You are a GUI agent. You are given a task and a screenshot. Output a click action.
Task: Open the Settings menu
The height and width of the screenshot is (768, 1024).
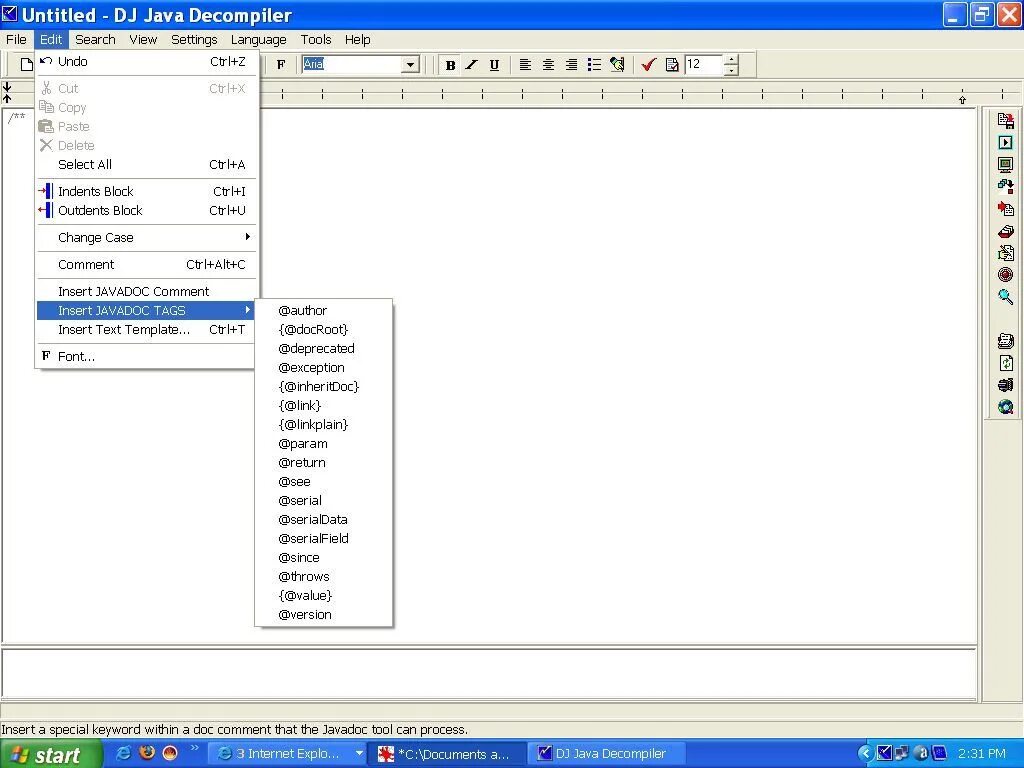coord(194,39)
